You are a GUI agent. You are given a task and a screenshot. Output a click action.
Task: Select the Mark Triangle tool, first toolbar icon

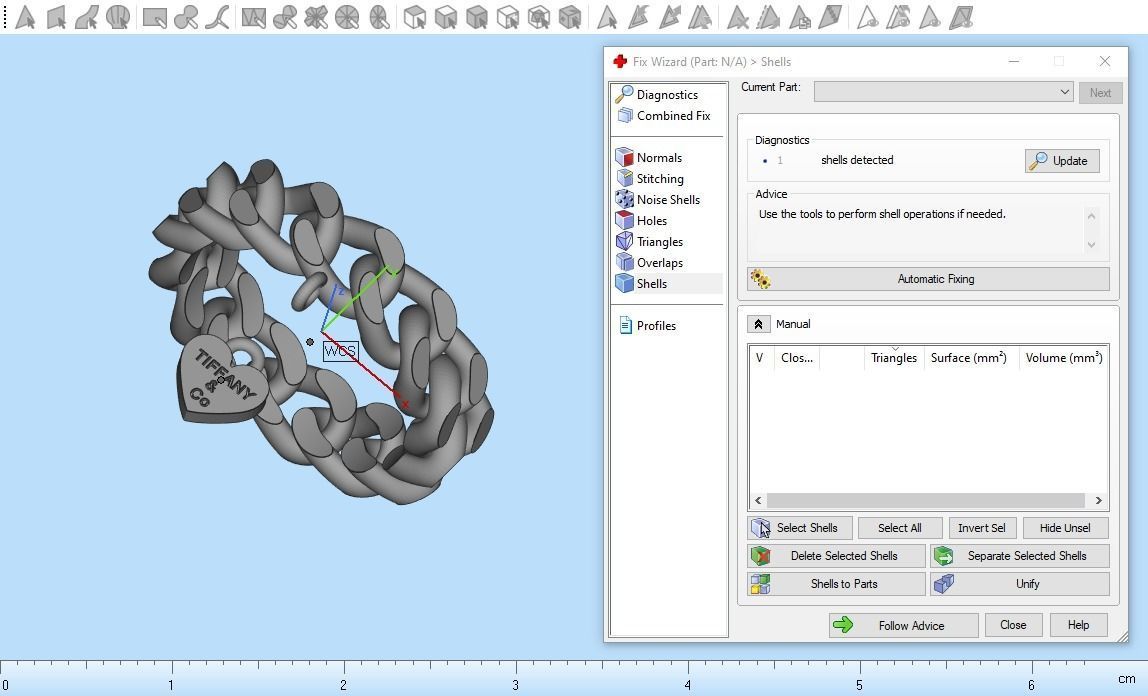(25, 17)
